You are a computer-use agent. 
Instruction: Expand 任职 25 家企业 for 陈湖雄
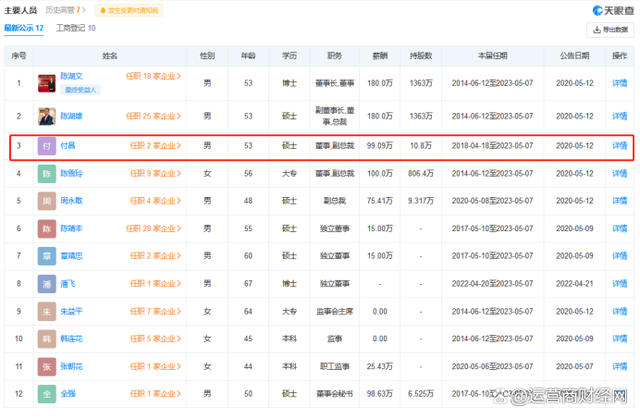pos(153,116)
